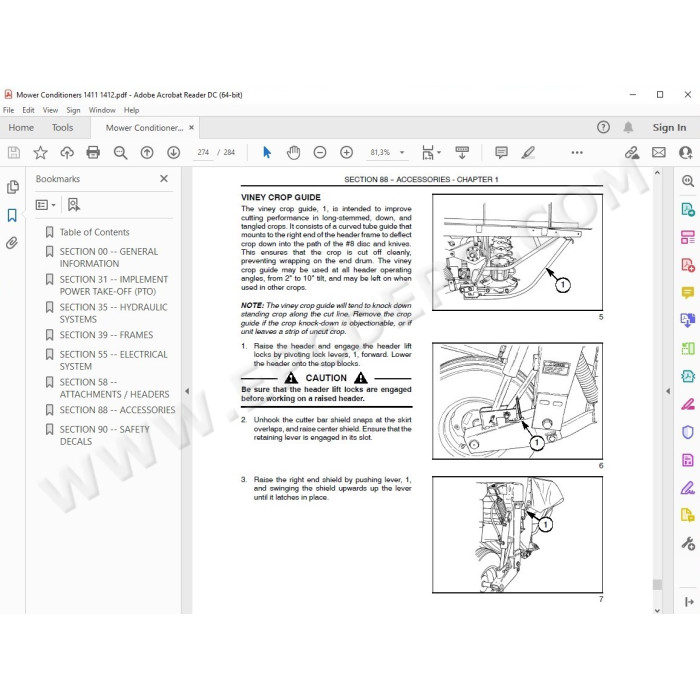Send file by email envelope icon
The image size is (700, 700).
coord(658,153)
